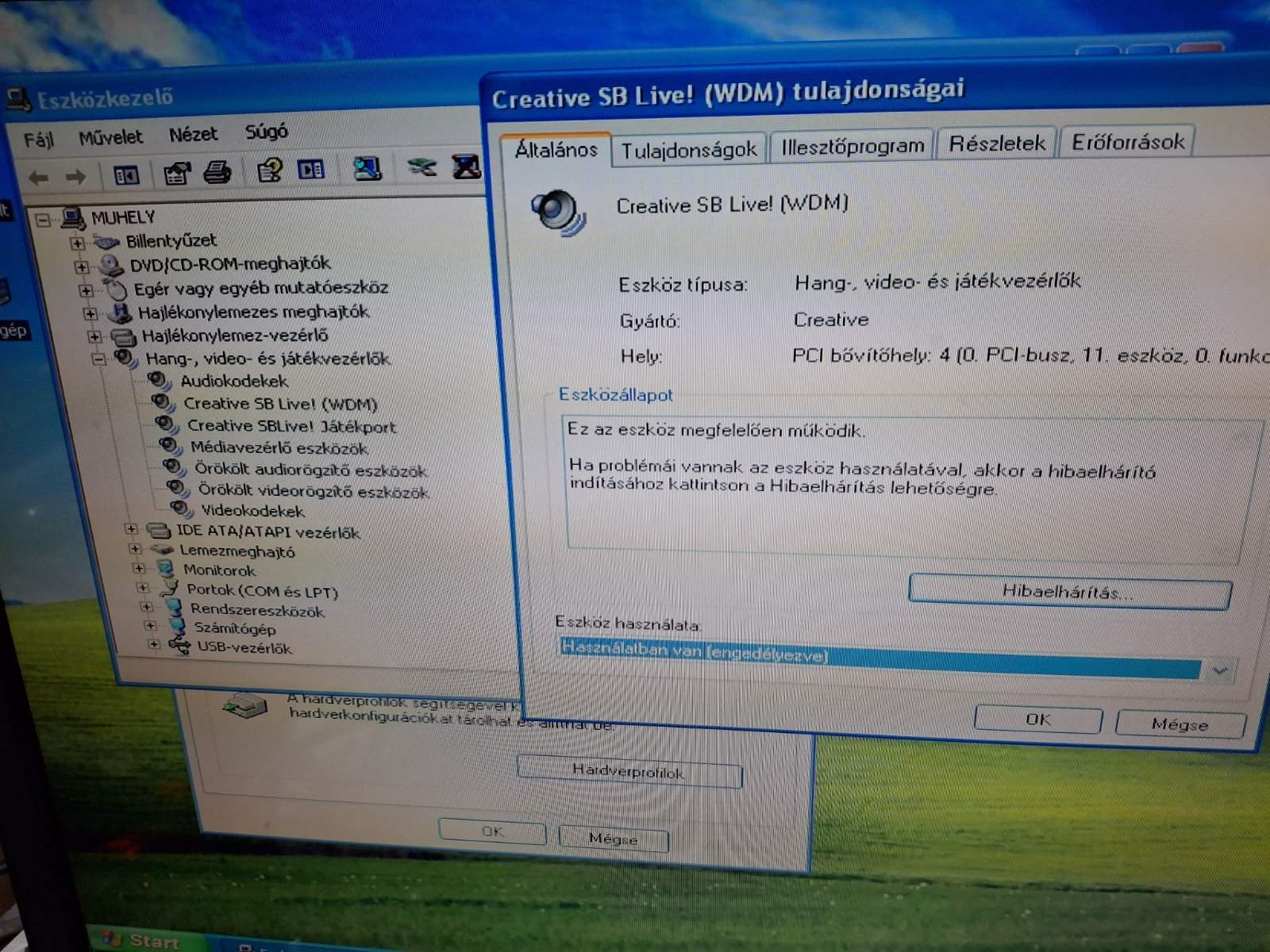This screenshot has height=952, width=1270.
Task: Click the icon beside Számítógép
Action: tap(176, 628)
